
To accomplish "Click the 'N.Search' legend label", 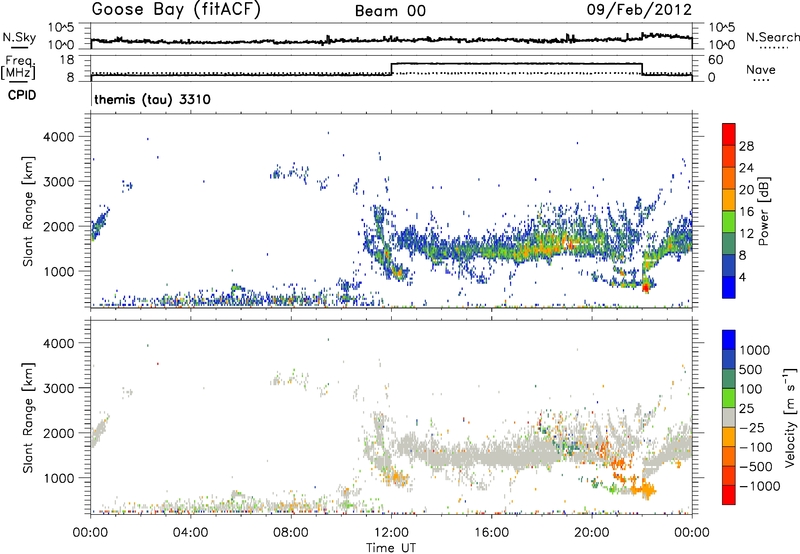I will (772, 37).
